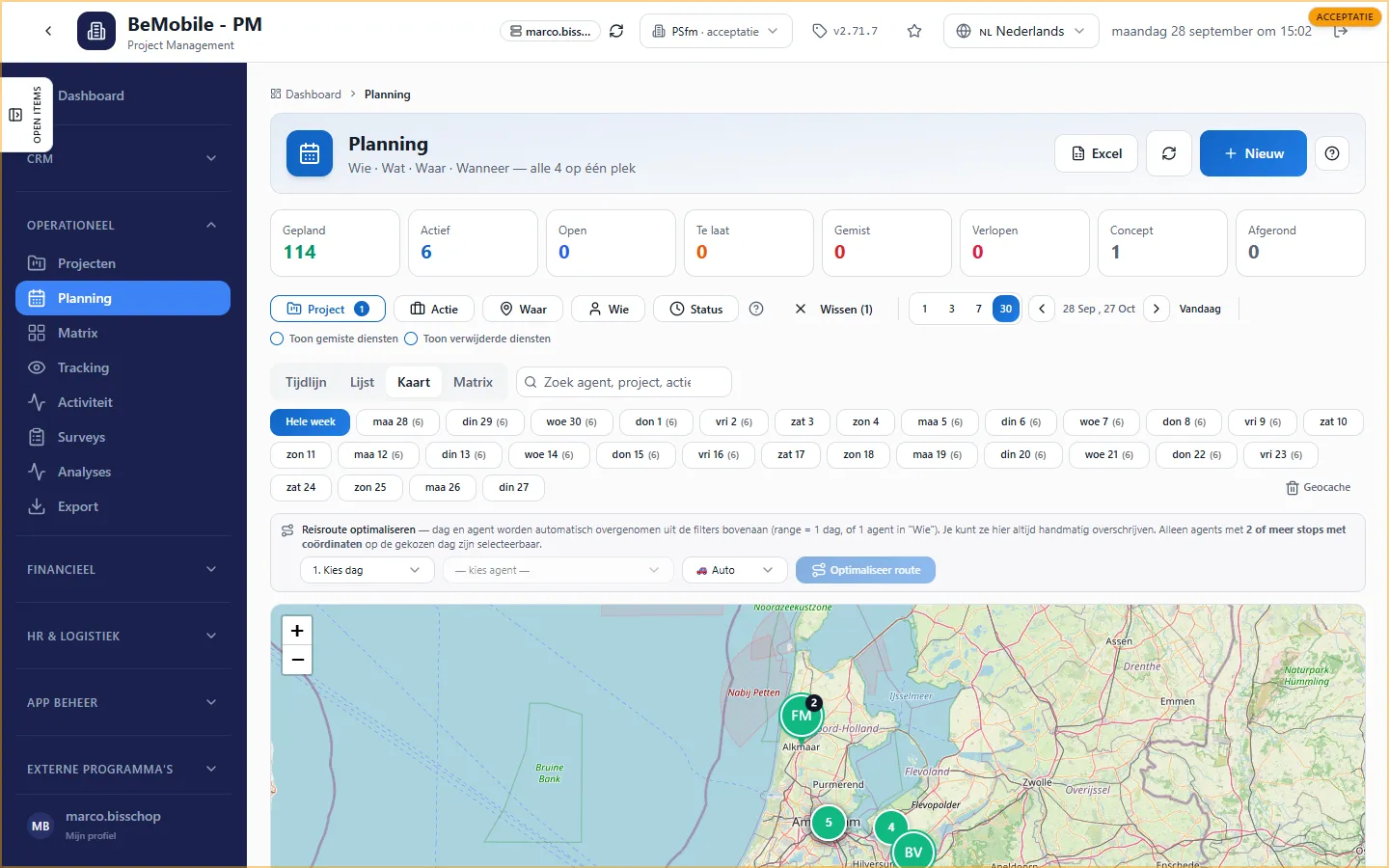Open Export in the sidebar
This screenshot has width=1389, height=868.
tap(123, 506)
